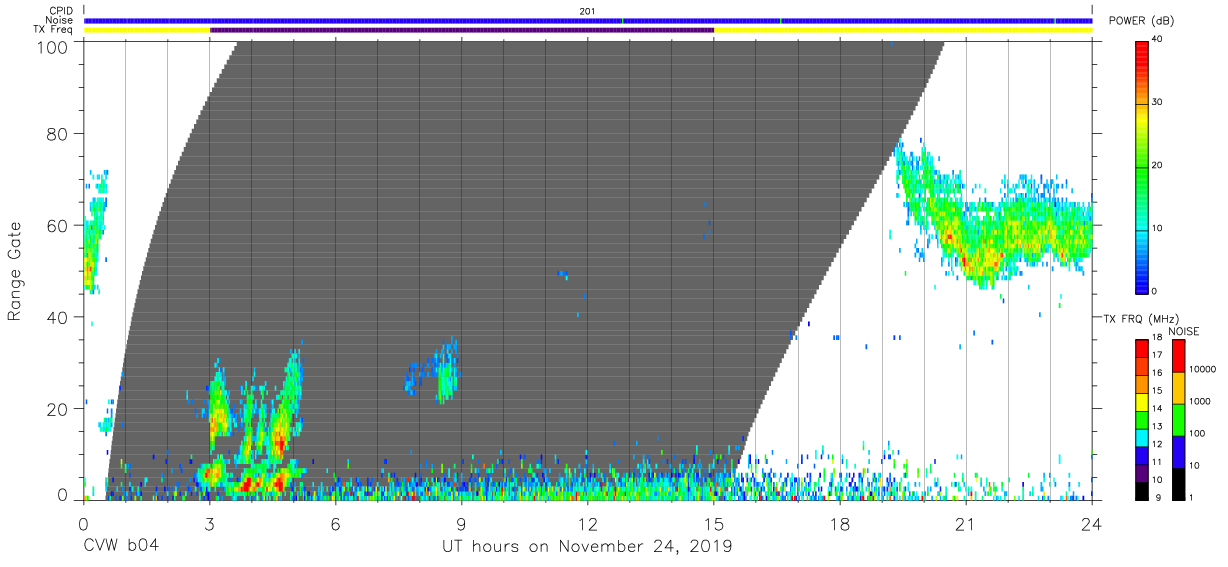Click the y-axis tick label '60'
This screenshot has height=567, width=1228.
pos(59,226)
